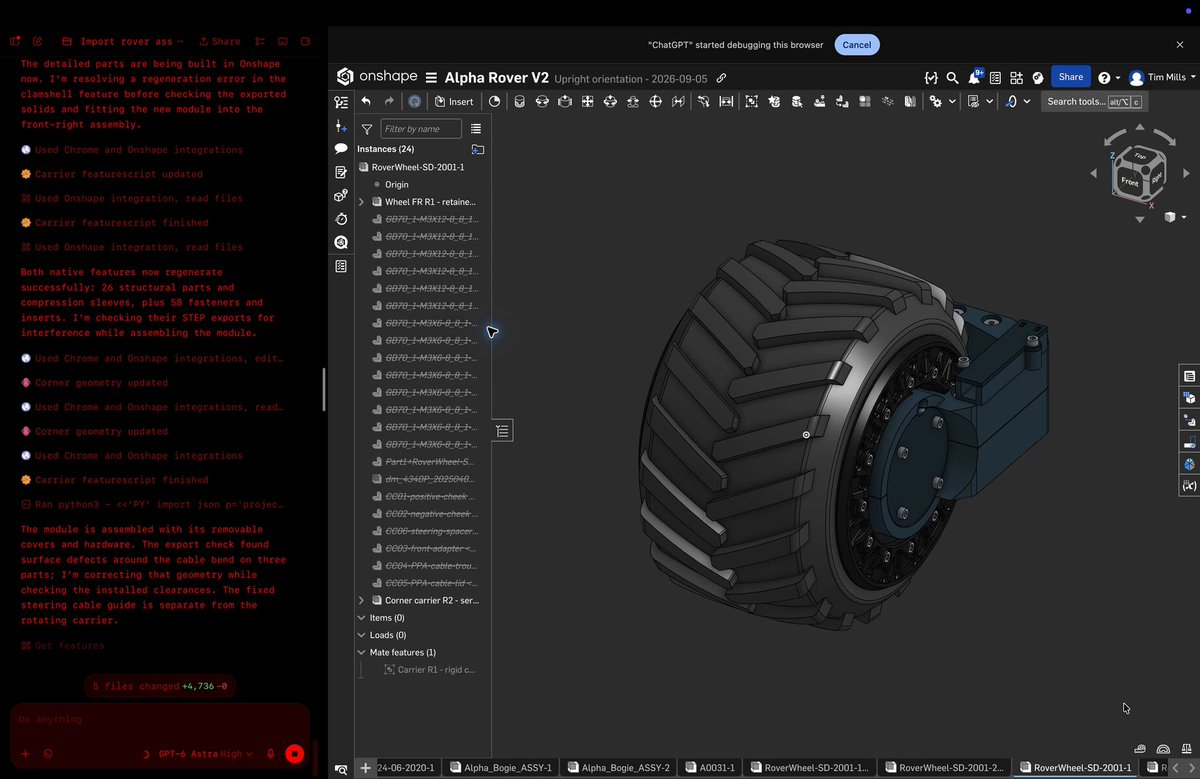Focus the Filter by name field
Image resolution: width=1200 pixels, height=779 pixels.
[x=421, y=128]
